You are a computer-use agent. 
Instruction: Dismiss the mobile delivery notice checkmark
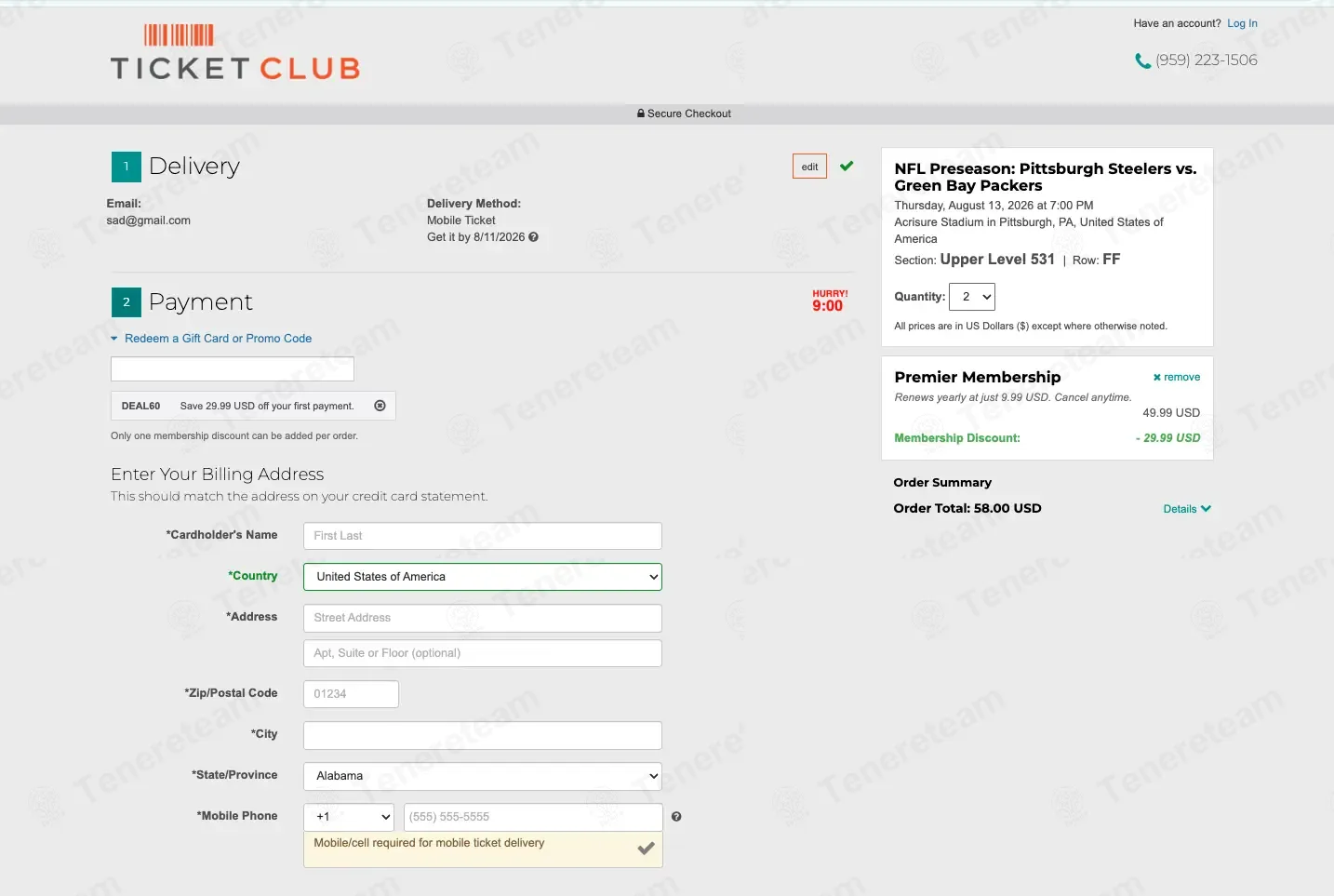click(x=646, y=849)
